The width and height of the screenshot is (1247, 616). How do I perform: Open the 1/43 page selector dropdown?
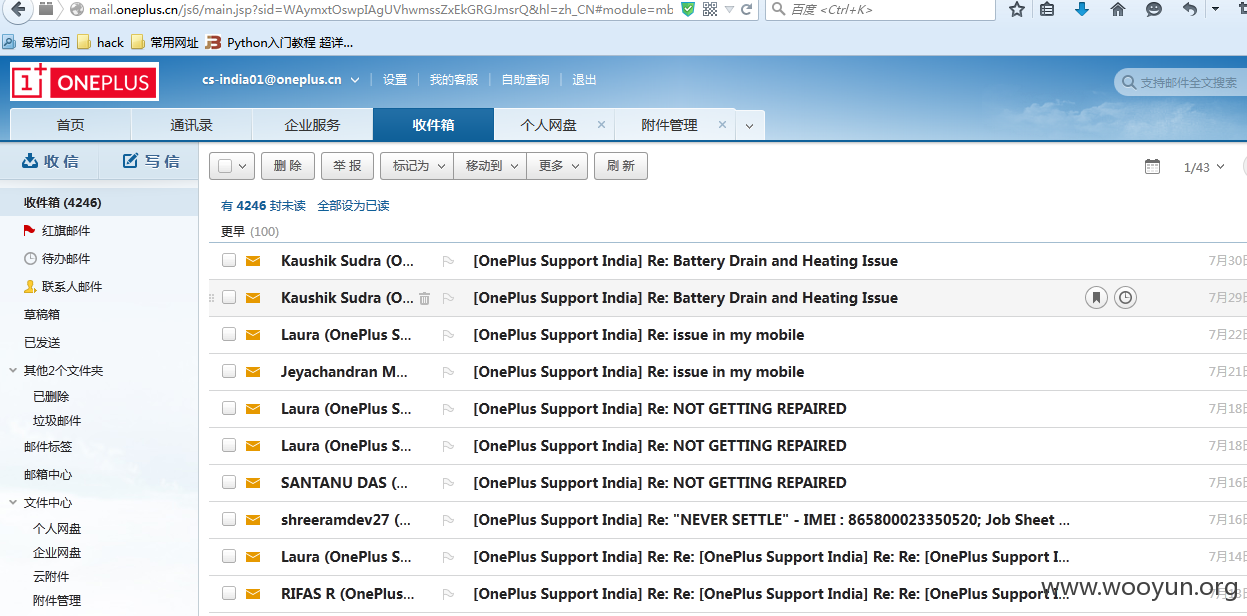[1203, 167]
